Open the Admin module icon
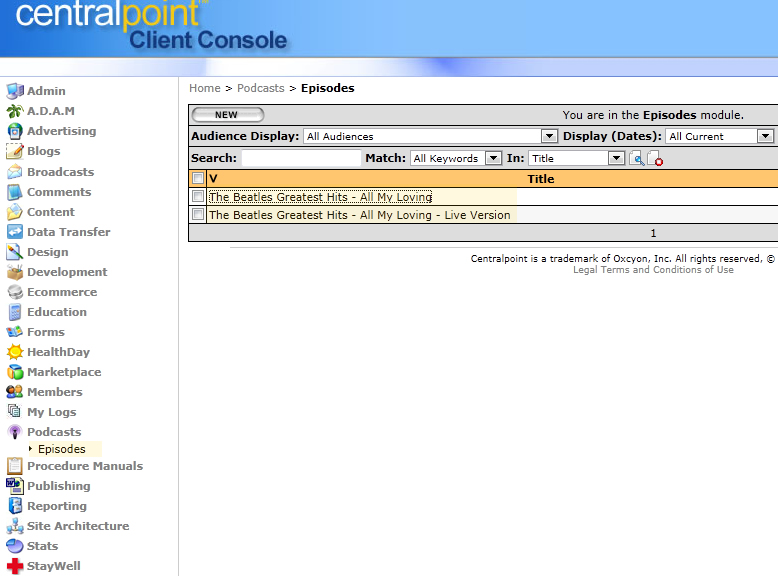Viewport: 778px width, 576px height. click(x=14, y=91)
